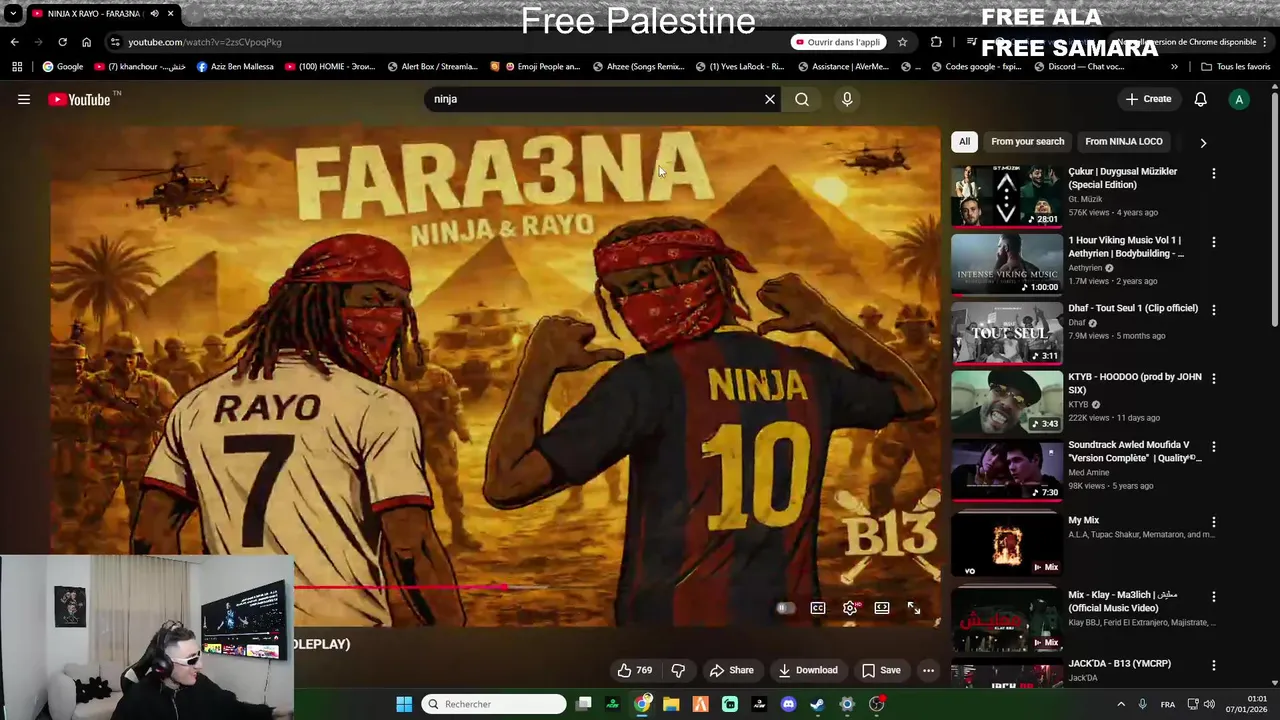Open options menu for the Çukur video

1214,173
